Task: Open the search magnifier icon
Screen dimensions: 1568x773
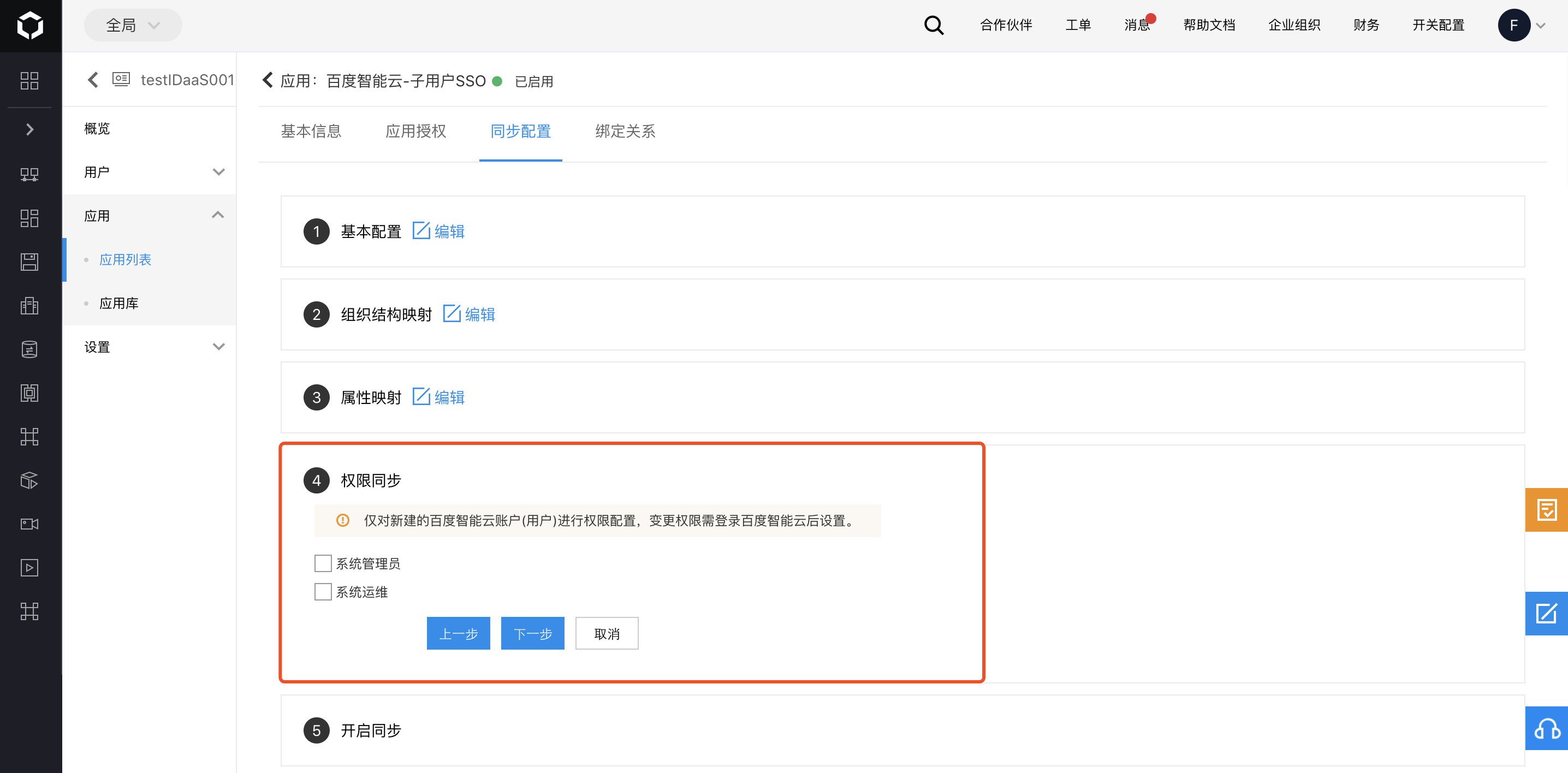Action: [934, 25]
